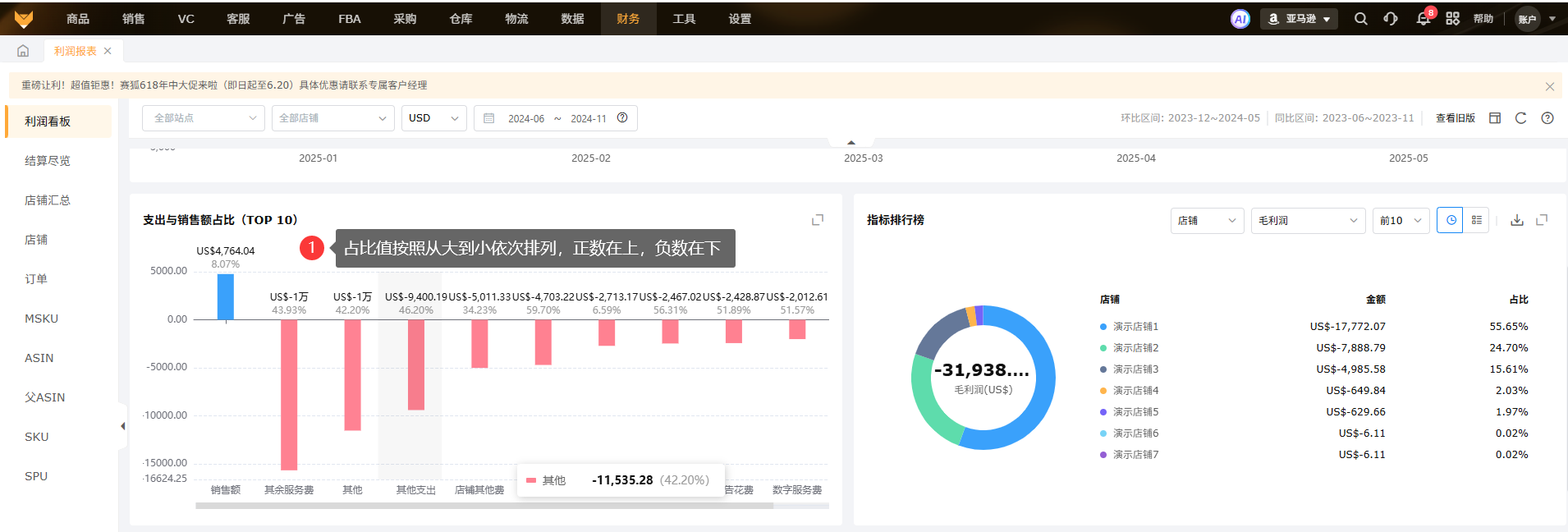Download the indicator ranking data
The image size is (1568, 532).
point(1517,220)
